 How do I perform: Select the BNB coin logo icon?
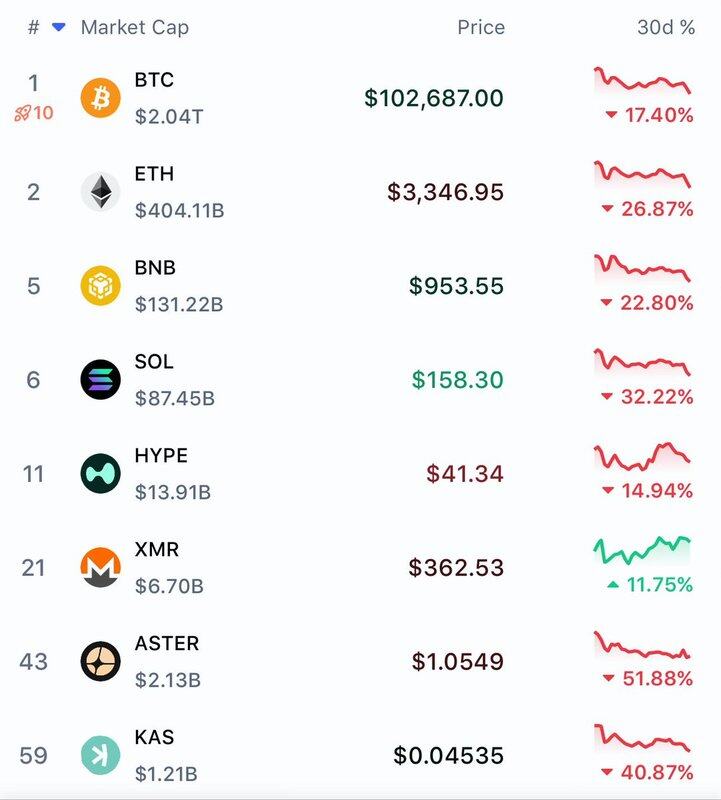click(100, 286)
